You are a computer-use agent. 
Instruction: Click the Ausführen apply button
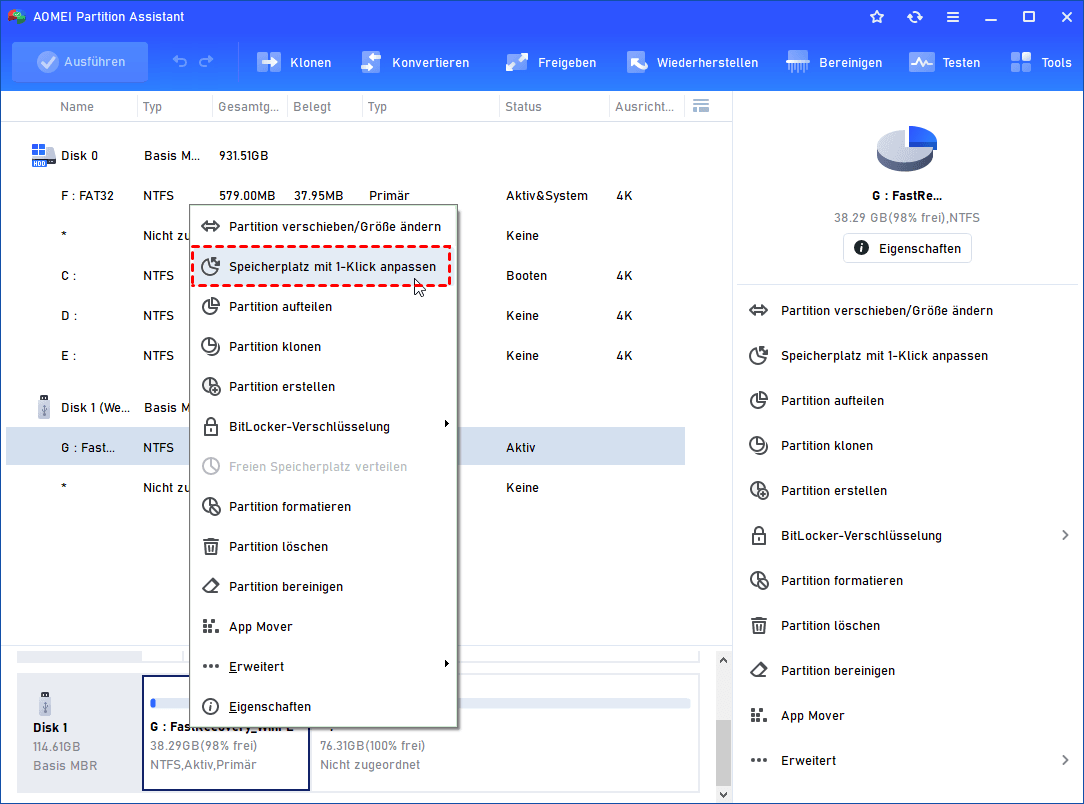click(x=80, y=62)
